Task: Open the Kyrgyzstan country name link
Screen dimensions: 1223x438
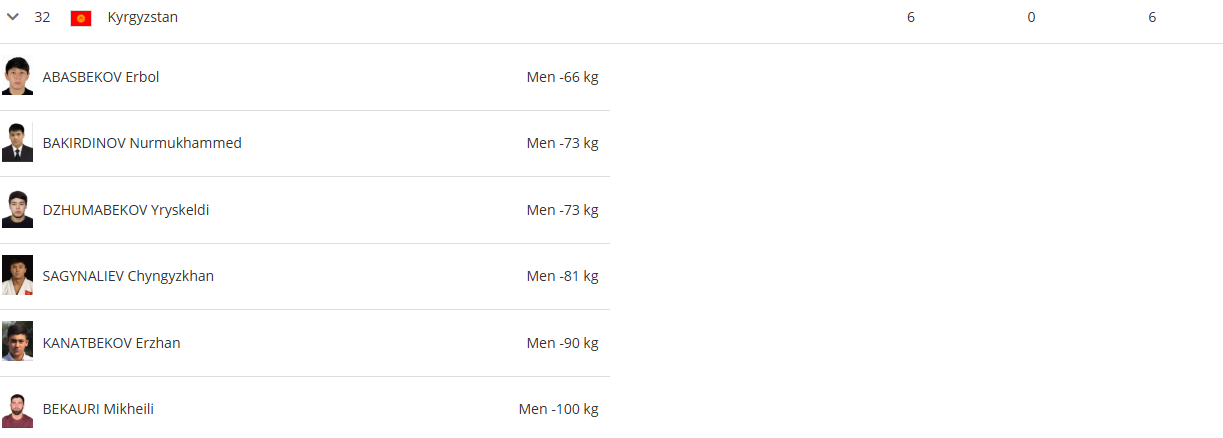Action: [x=143, y=17]
